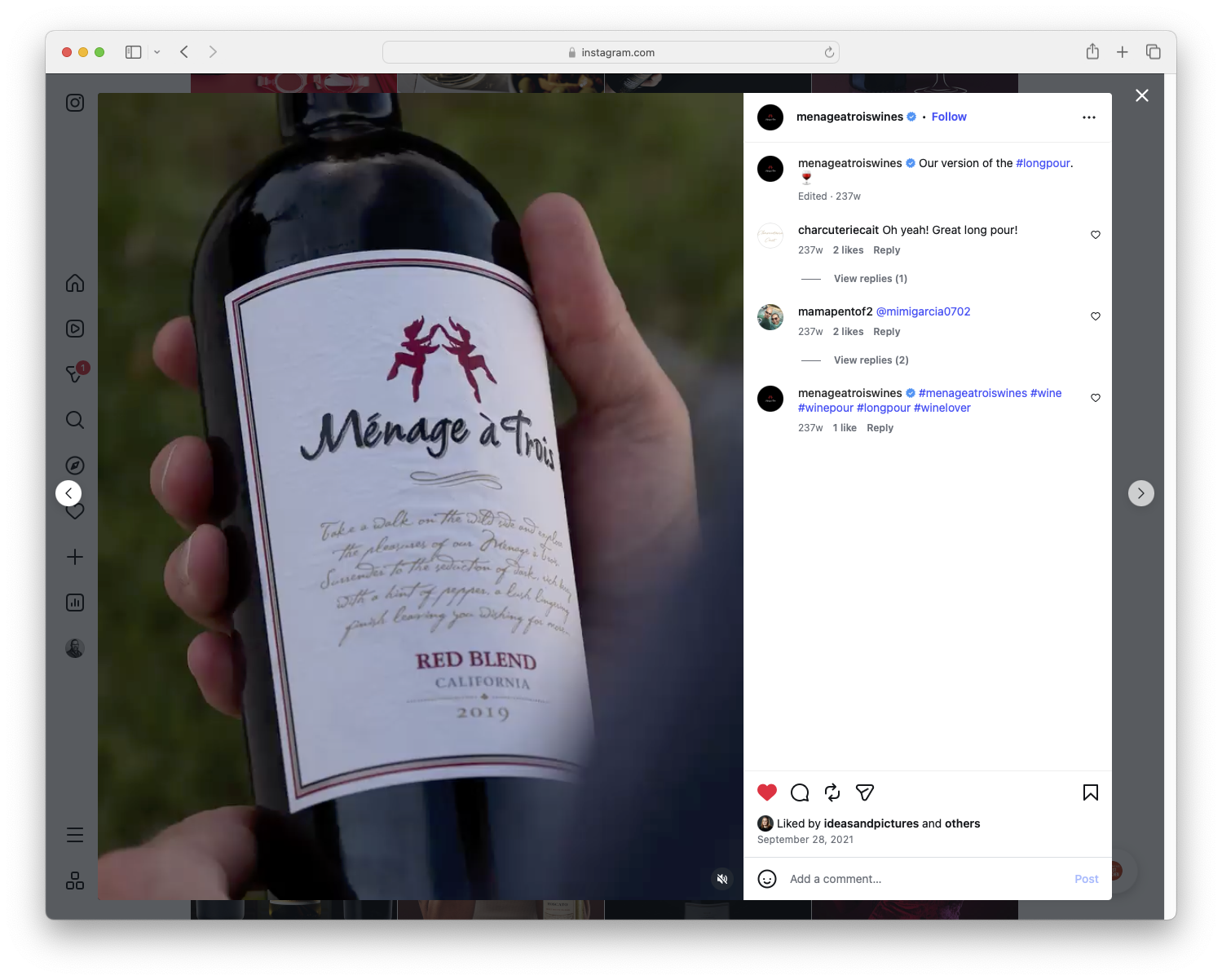This screenshot has height=980, width=1222.
Task: Share post via the paper plane icon
Action: coord(864,792)
